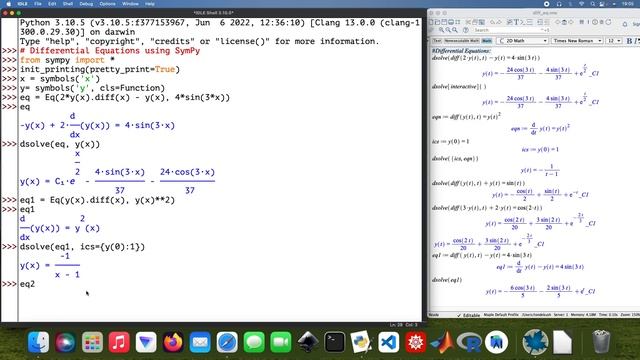Viewport: 640px width, 360px height.
Task: Open the Options menu
Action: pyautogui.click(x=107, y=4)
